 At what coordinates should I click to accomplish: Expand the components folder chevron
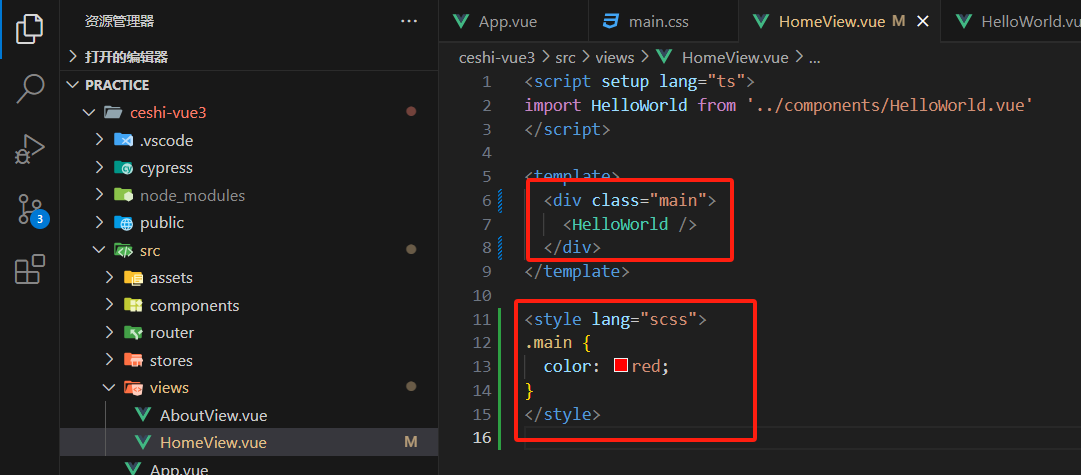tap(109, 305)
